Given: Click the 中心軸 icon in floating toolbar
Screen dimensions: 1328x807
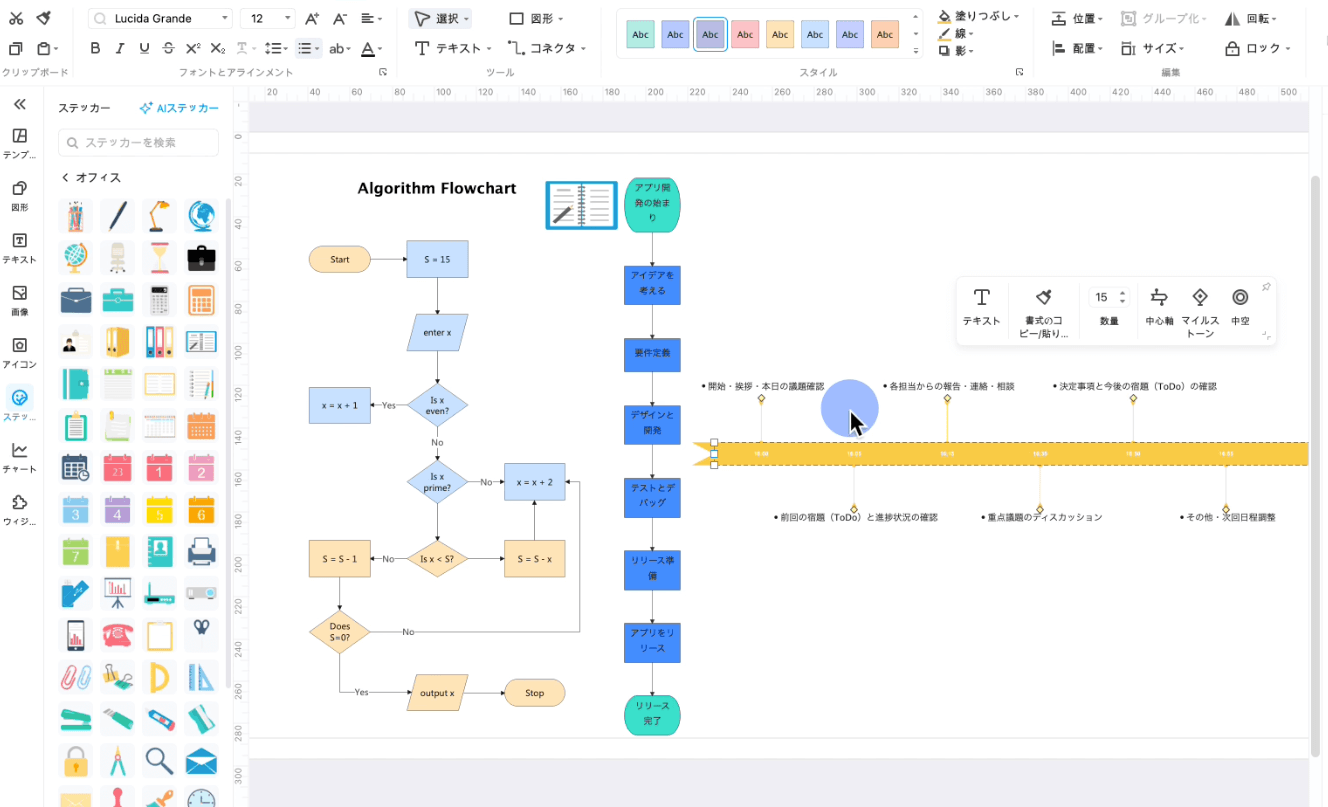Looking at the screenshot, I should tap(1159, 297).
